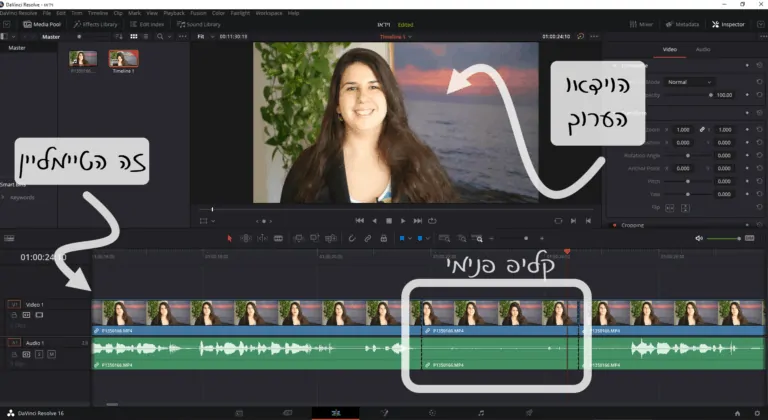Click the Replace Clip toolbar icon
The height and width of the screenshot is (420, 768).
click(x=331, y=238)
